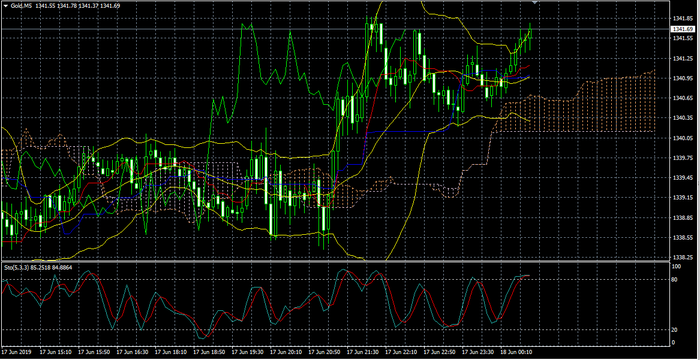The width and height of the screenshot is (700, 360).
Task: Click the 1340.65 price axis label
Action: 682,98
